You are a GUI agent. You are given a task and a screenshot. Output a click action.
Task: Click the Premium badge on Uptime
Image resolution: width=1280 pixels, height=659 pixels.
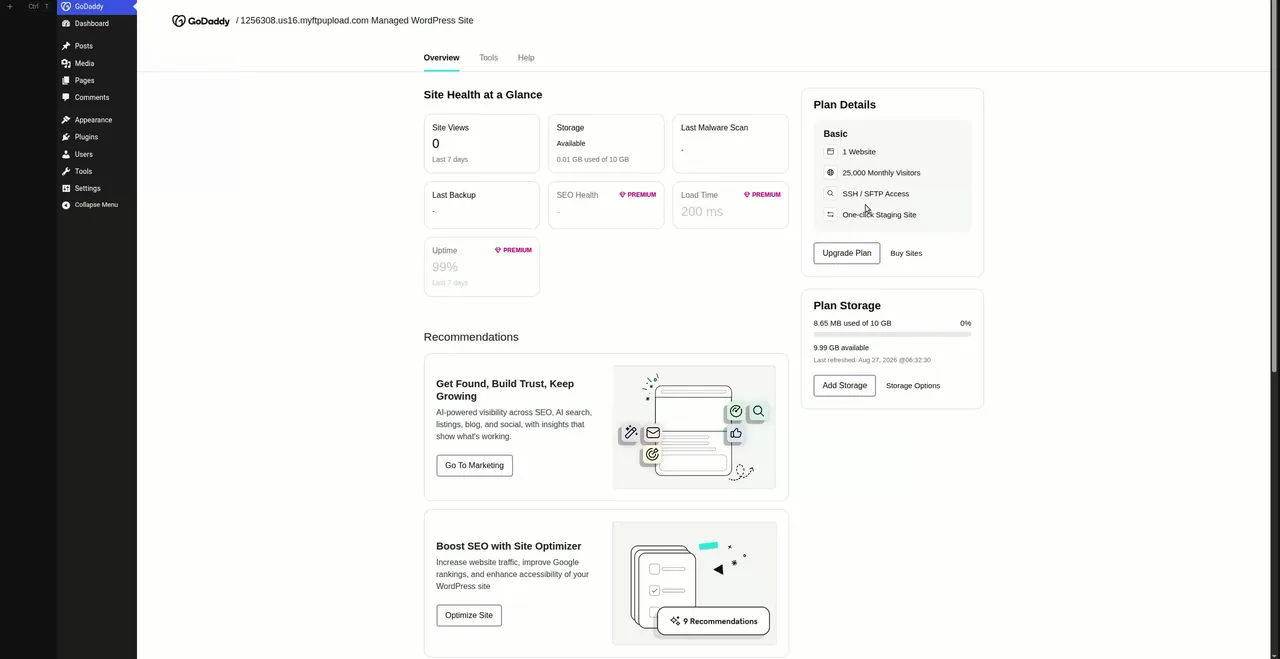pyautogui.click(x=513, y=250)
